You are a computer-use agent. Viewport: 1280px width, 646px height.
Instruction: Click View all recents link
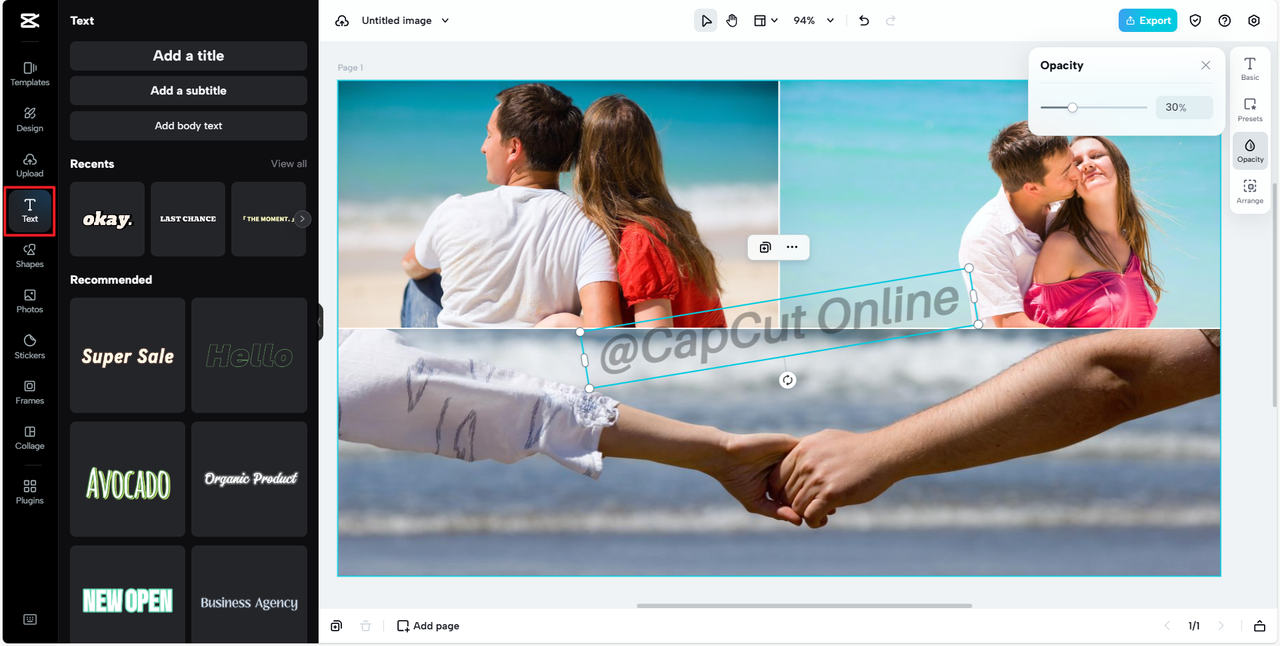coord(289,164)
